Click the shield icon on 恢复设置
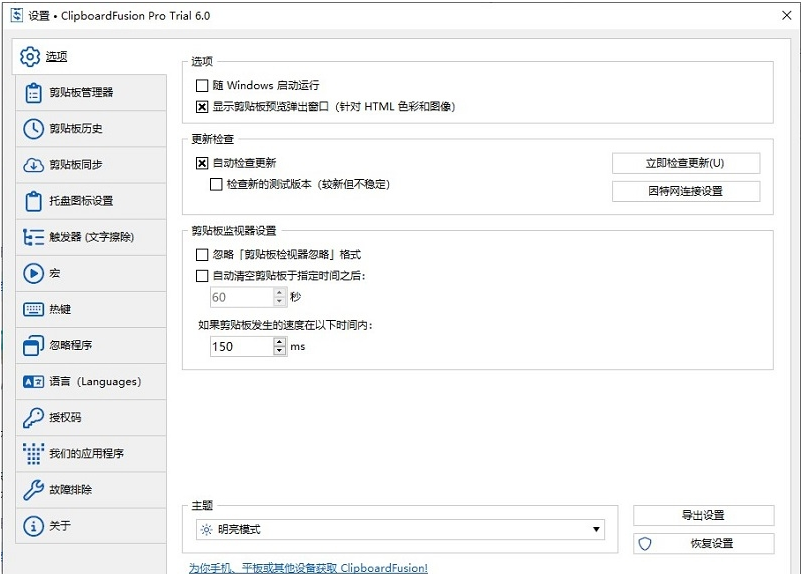 [645, 543]
